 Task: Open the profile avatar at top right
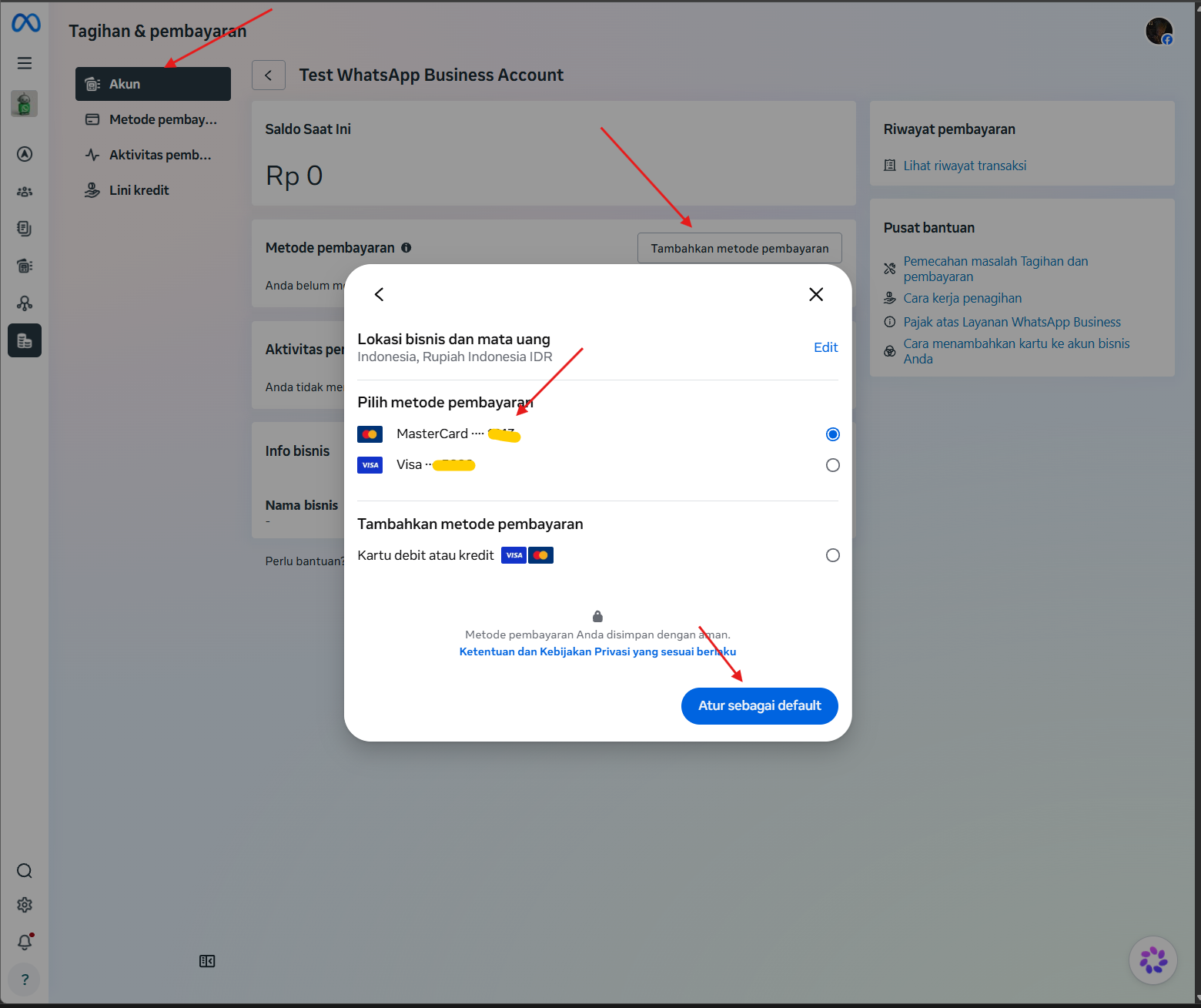click(1159, 32)
